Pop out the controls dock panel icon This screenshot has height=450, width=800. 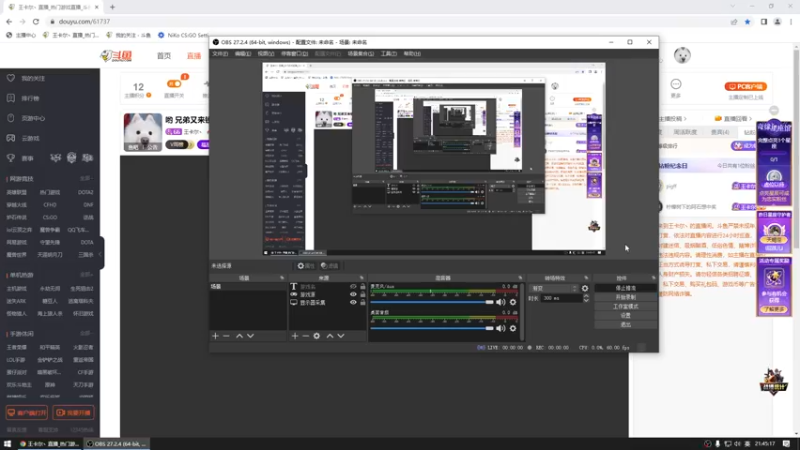[654, 278]
